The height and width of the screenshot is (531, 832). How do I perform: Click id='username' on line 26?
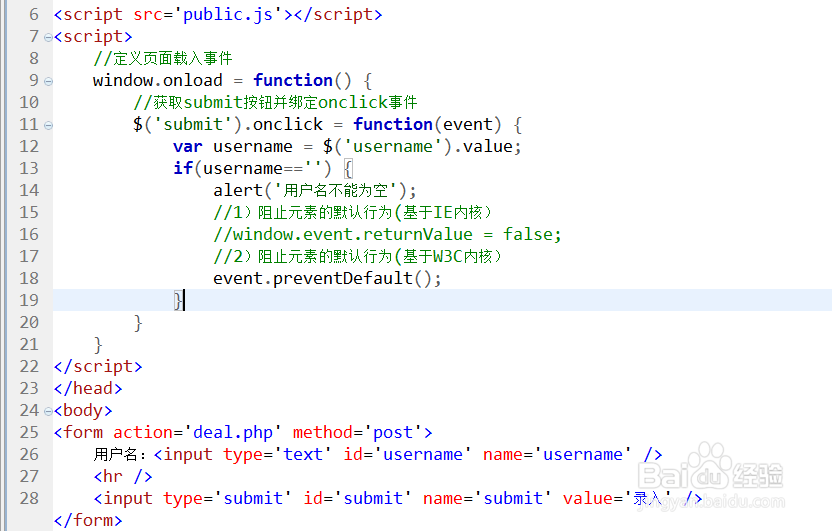(x=408, y=455)
